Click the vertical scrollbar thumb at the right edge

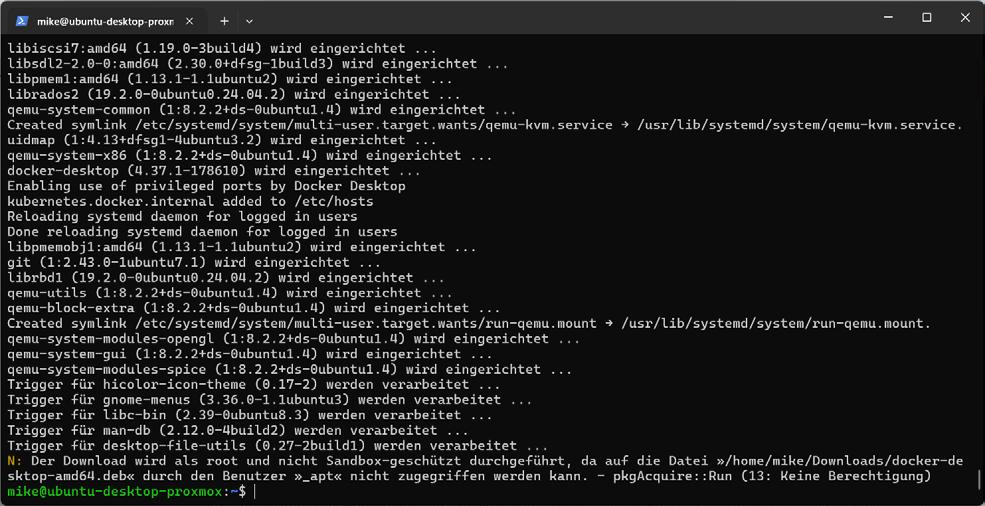click(980, 480)
